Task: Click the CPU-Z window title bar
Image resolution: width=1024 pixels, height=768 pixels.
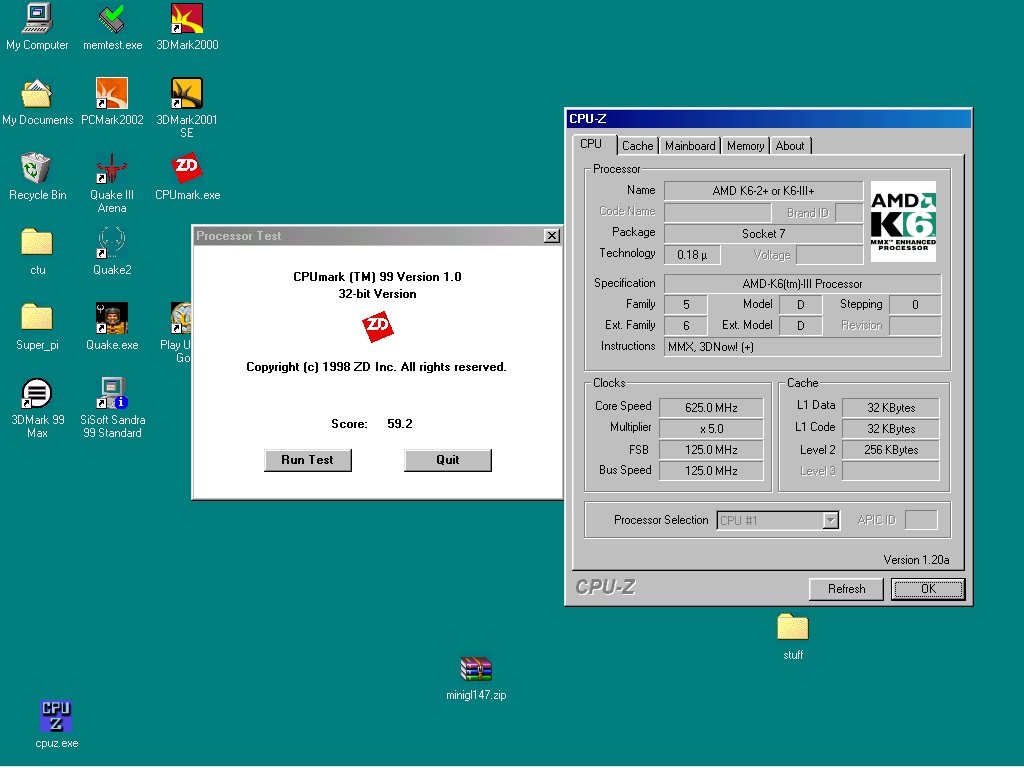Action: coord(769,118)
